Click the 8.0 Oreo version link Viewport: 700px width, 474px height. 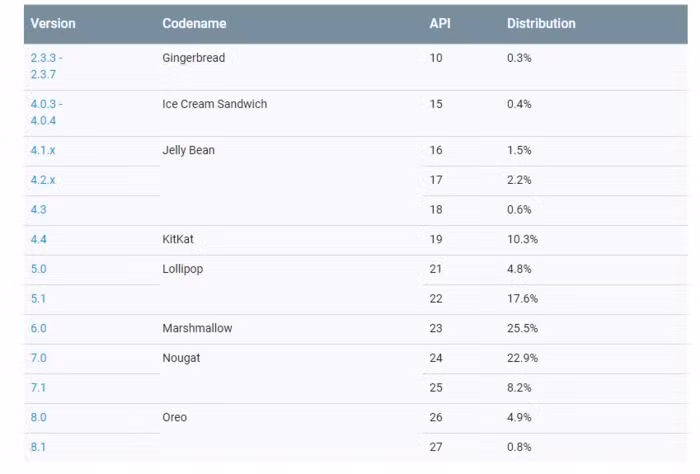39,417
